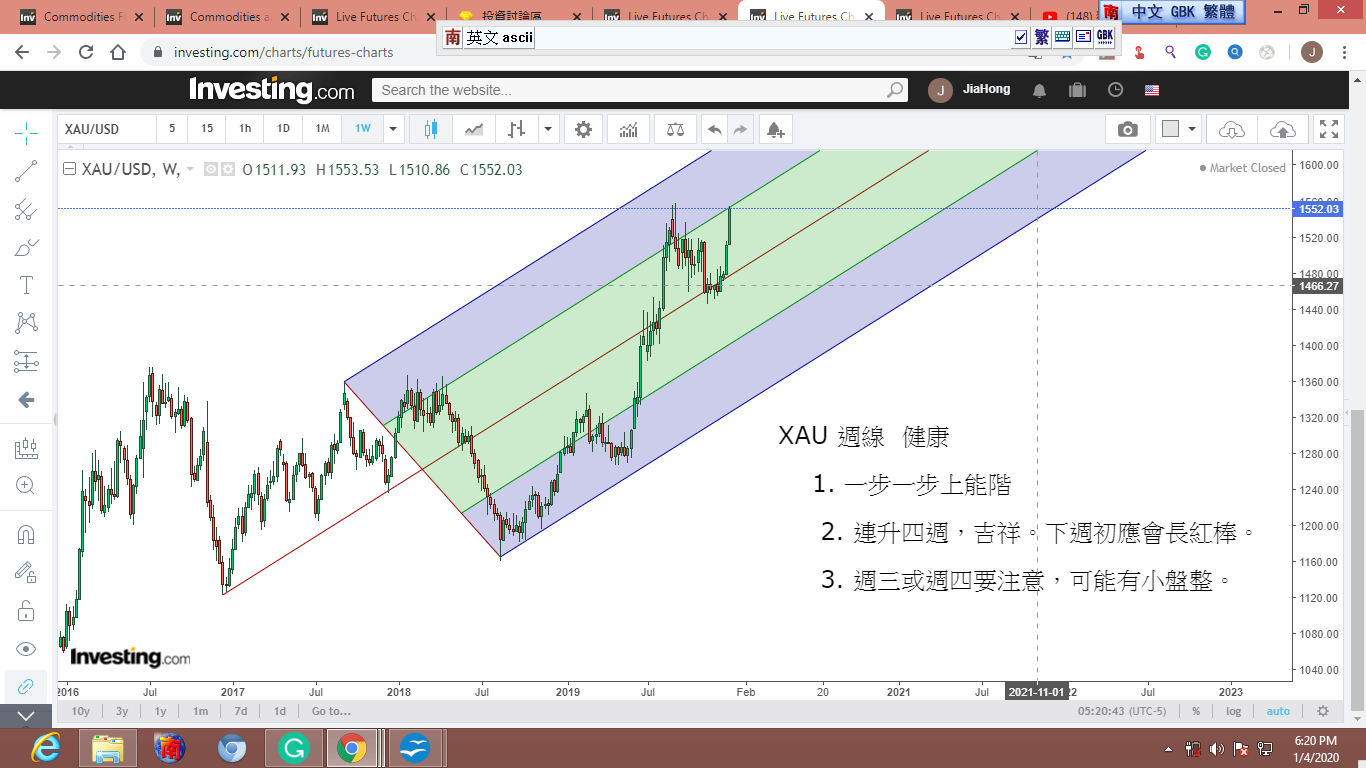Go to the Investing.com home logo
Viewport: 1366px width, 768px height.
272,90
